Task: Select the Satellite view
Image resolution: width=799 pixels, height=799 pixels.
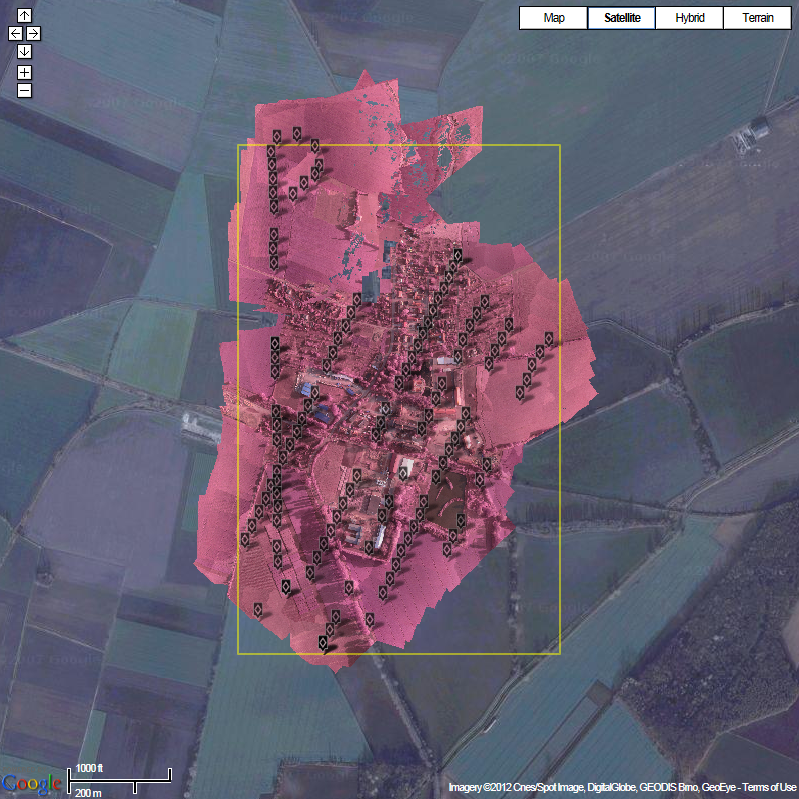Action: (x=622, y=18)
